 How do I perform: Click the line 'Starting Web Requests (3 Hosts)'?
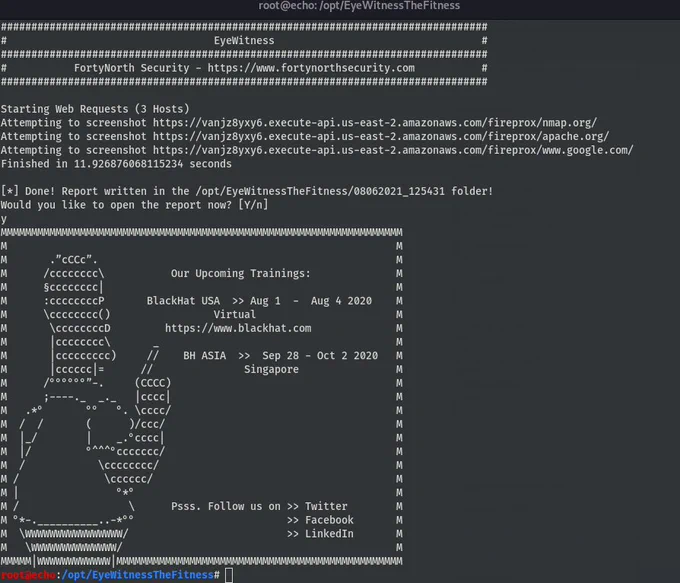[x=95, y=109]
